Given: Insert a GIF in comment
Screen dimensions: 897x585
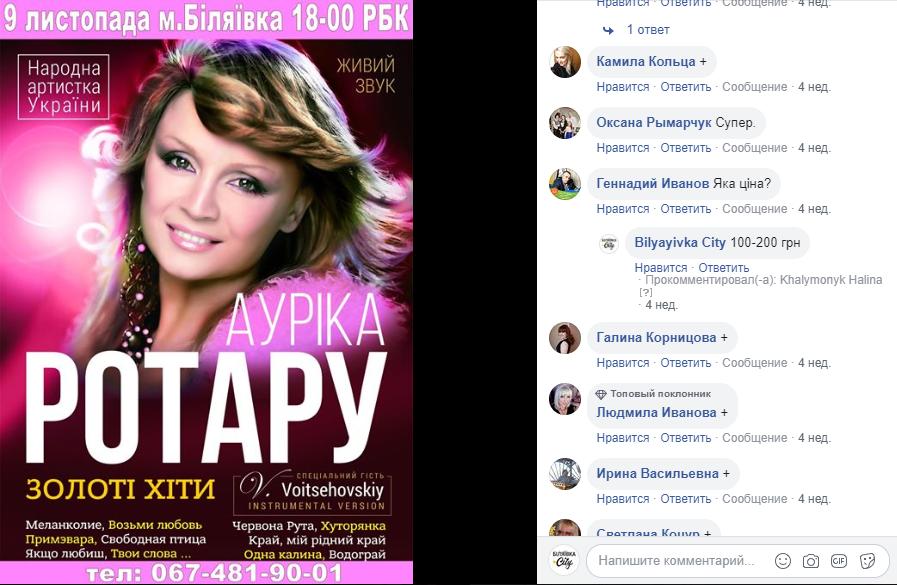Looking at the screenshot, I should (839, 561).
